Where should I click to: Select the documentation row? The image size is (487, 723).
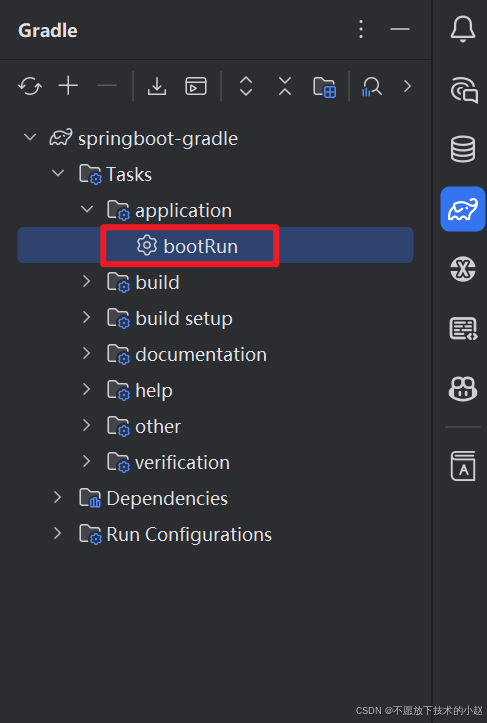(215, 354)
